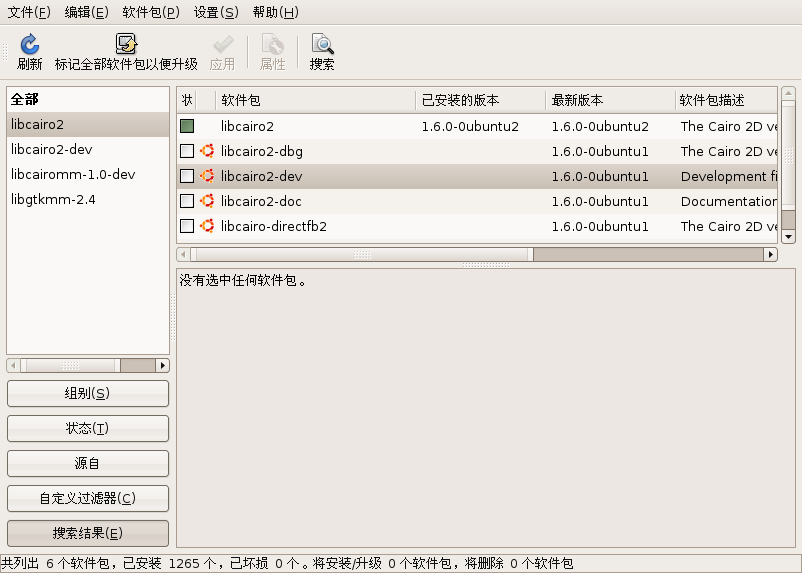Click the Custom Filters (自定义过滤器) button
The width and height of the screenshot is (802, 573).
point(88,498)
